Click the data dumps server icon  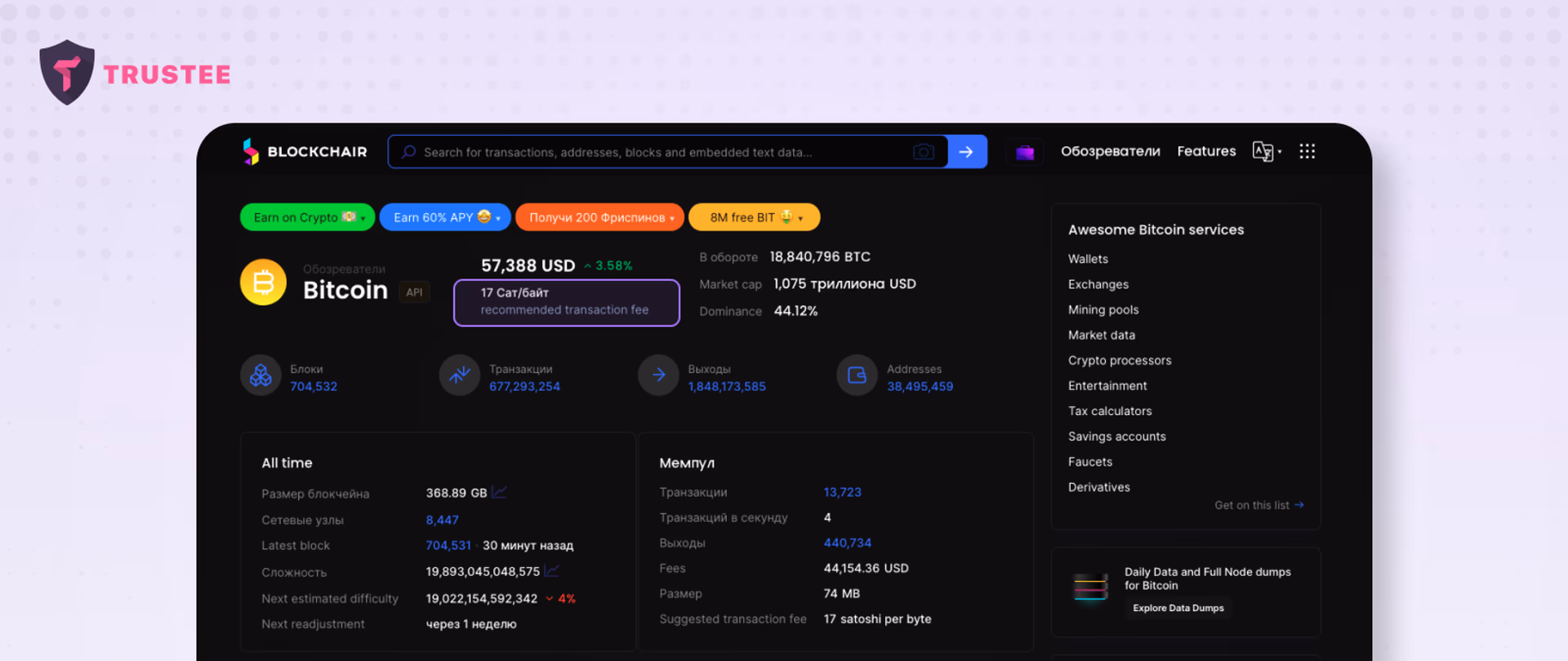(1091, 587)
